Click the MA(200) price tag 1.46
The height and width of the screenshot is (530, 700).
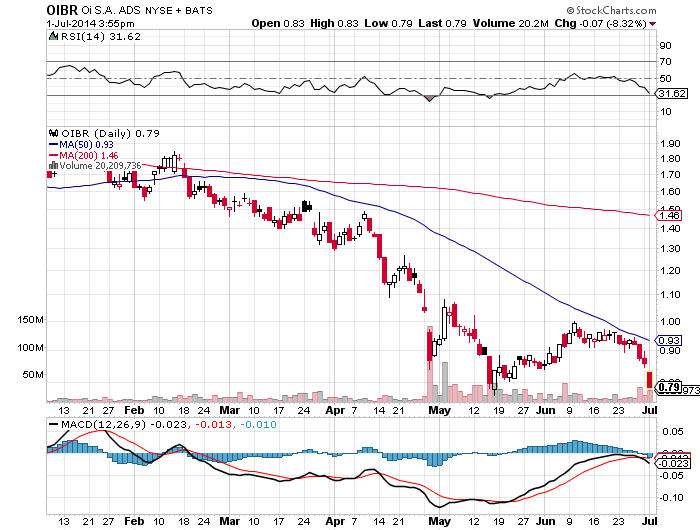pyautogui.click(x=668, y=216)
